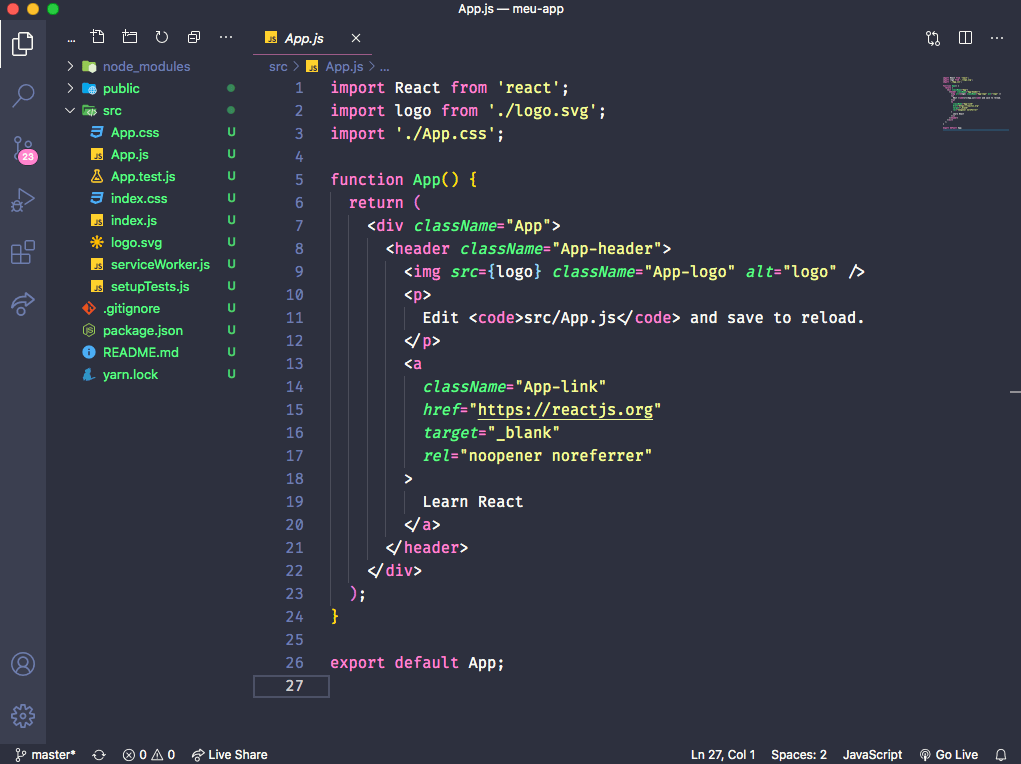This screenshot has width=1021, height=764.
Task: Toggle notifications with the bell icon
Action: point(1000,754)
